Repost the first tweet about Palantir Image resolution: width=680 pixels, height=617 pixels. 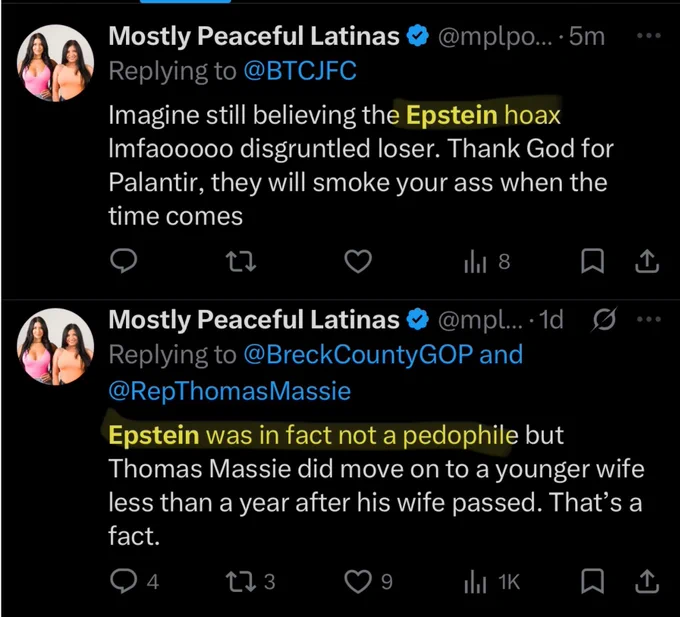point(241,262)
